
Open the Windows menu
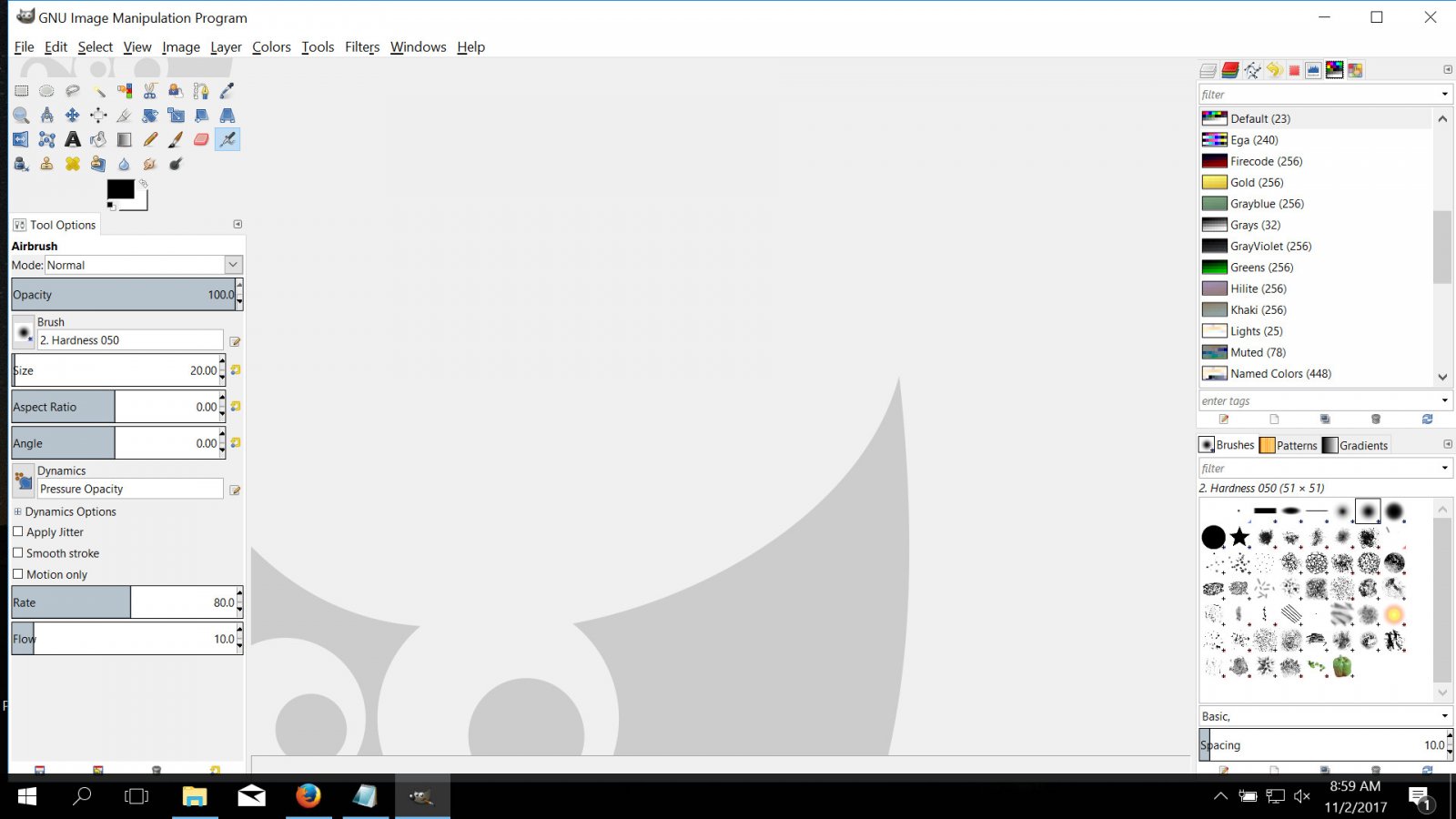(x=419, y=46)
